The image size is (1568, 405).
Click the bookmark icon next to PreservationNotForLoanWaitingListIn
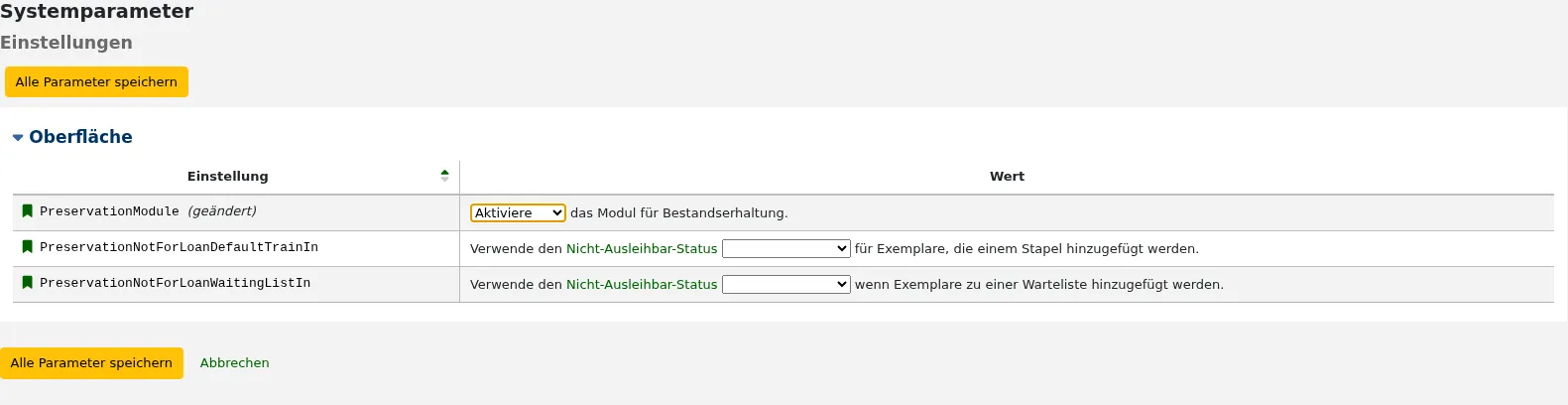(28, 283)
